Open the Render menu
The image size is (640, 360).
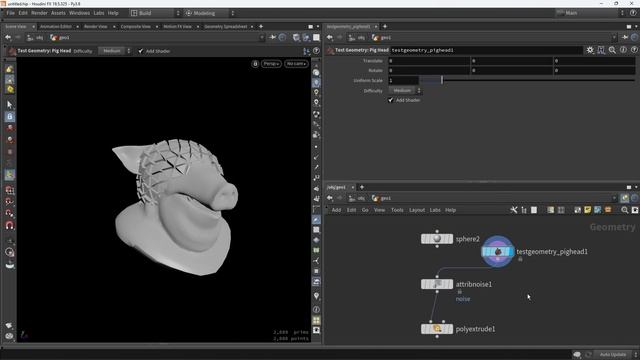point(39,13)
